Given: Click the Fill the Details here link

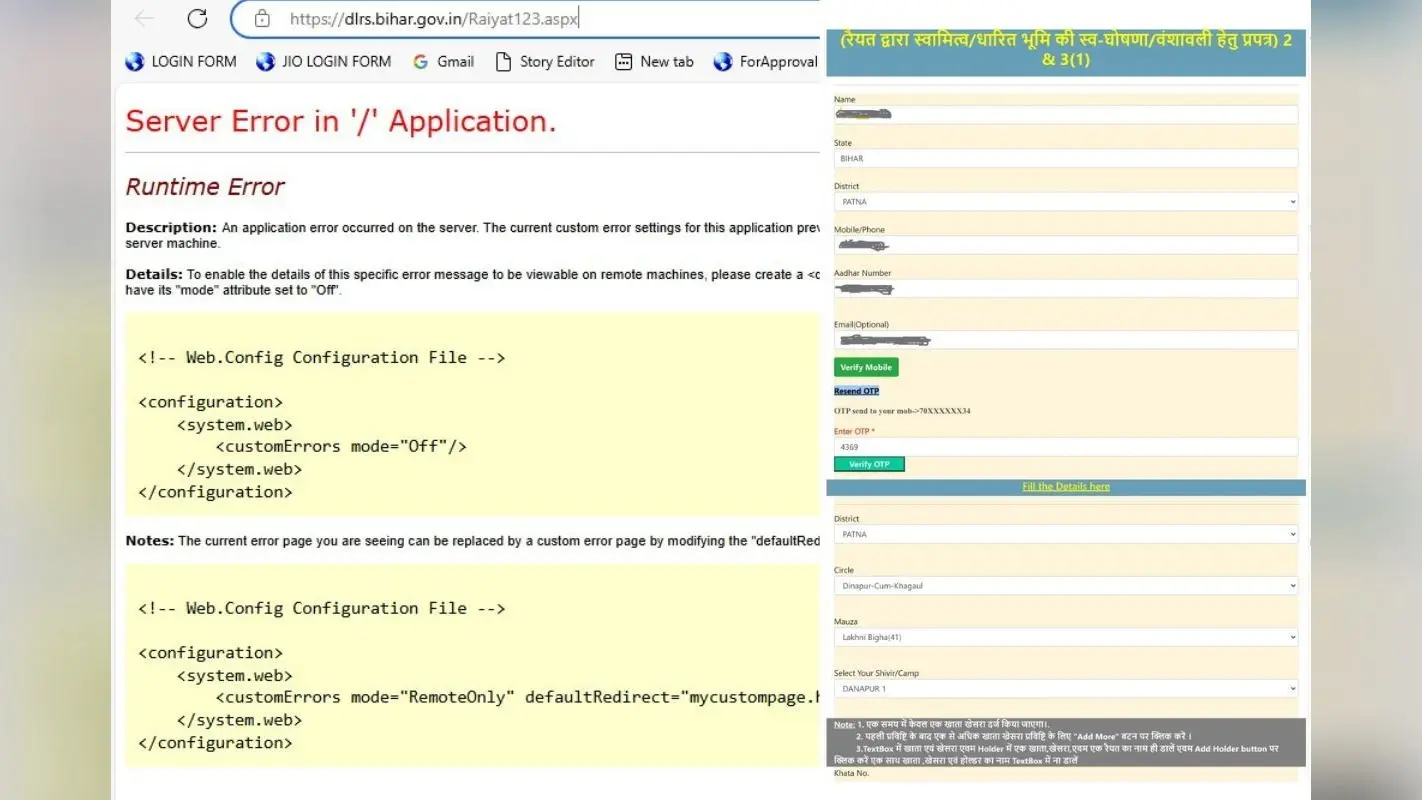Looking at the screenshot, I should click(1066, 487).
